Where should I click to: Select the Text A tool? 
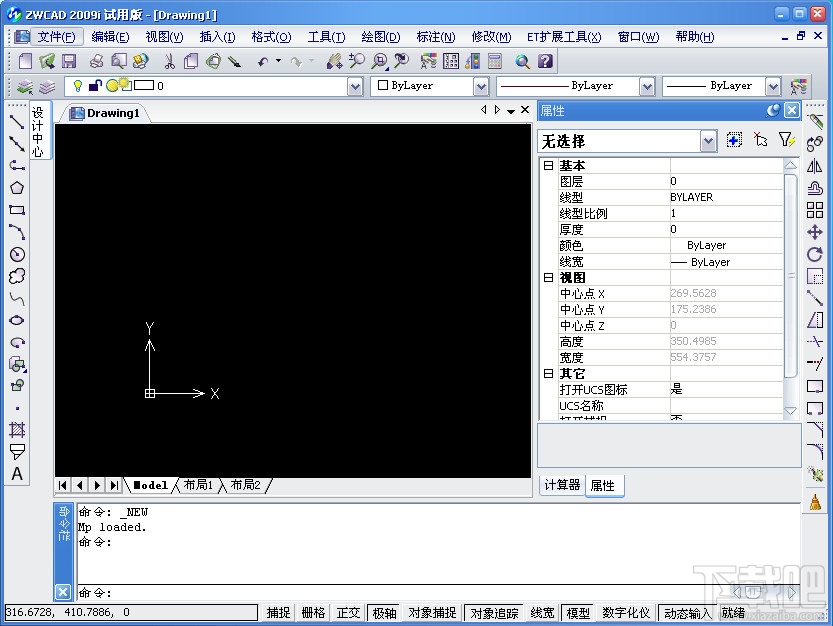pos(17,473)
